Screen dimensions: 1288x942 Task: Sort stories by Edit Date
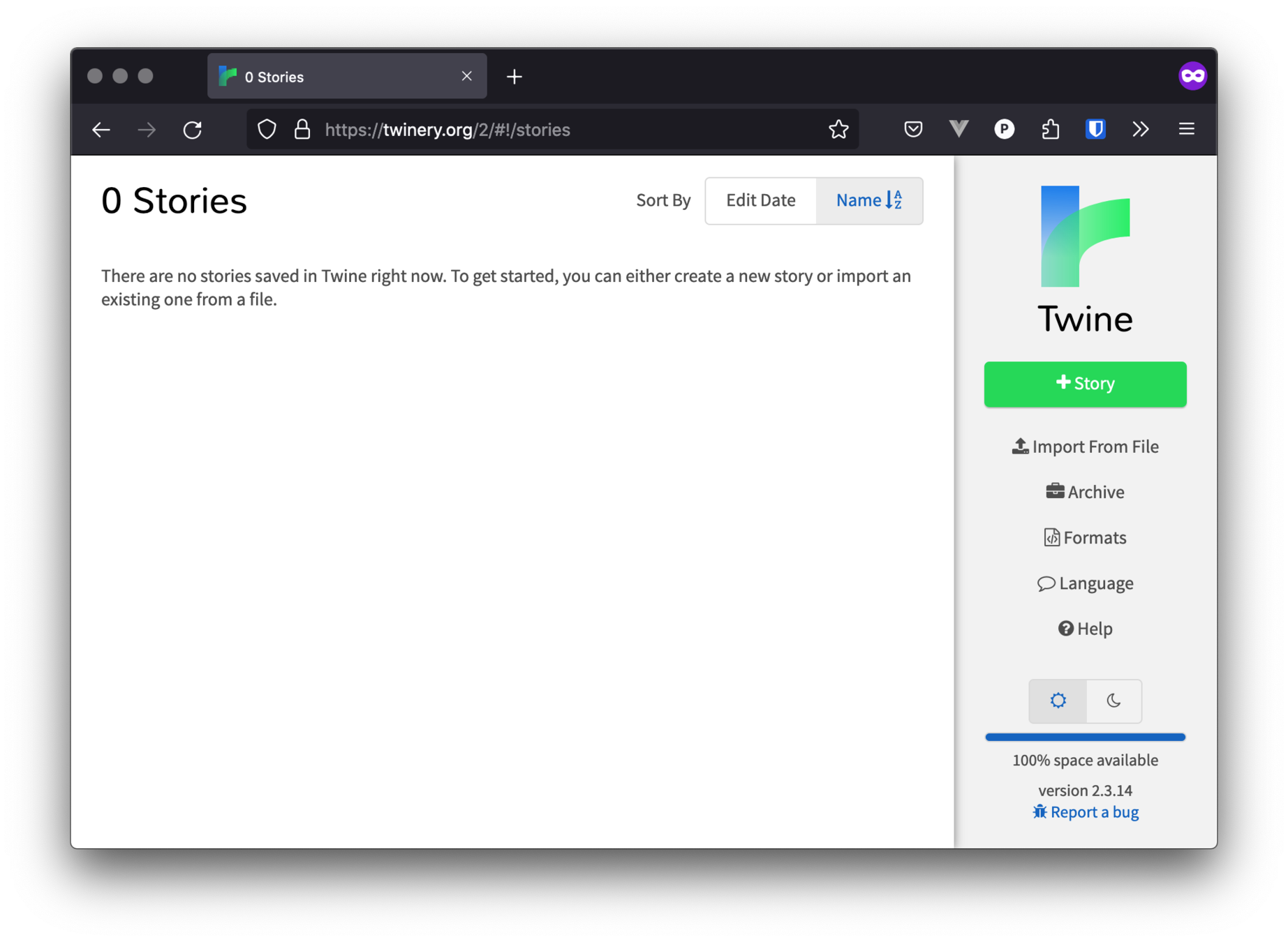point(761,201)
